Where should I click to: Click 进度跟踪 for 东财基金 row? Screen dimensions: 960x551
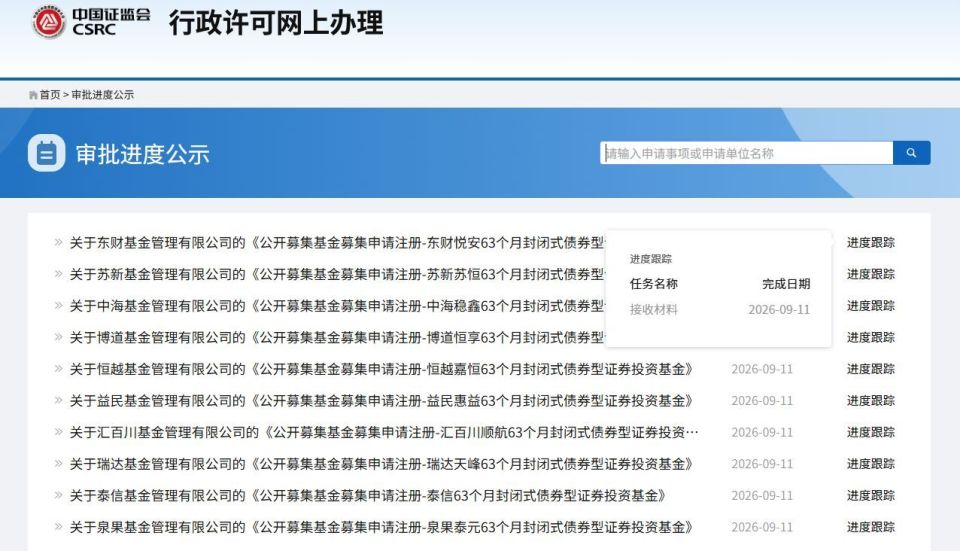pyautogui.click(x=871, y=243)
